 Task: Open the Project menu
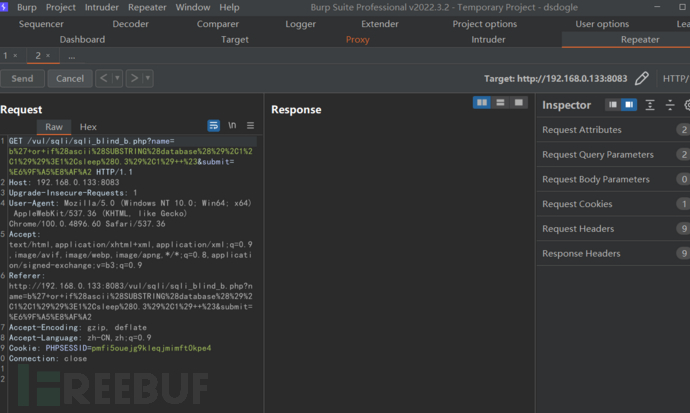(x=61, y=7)
